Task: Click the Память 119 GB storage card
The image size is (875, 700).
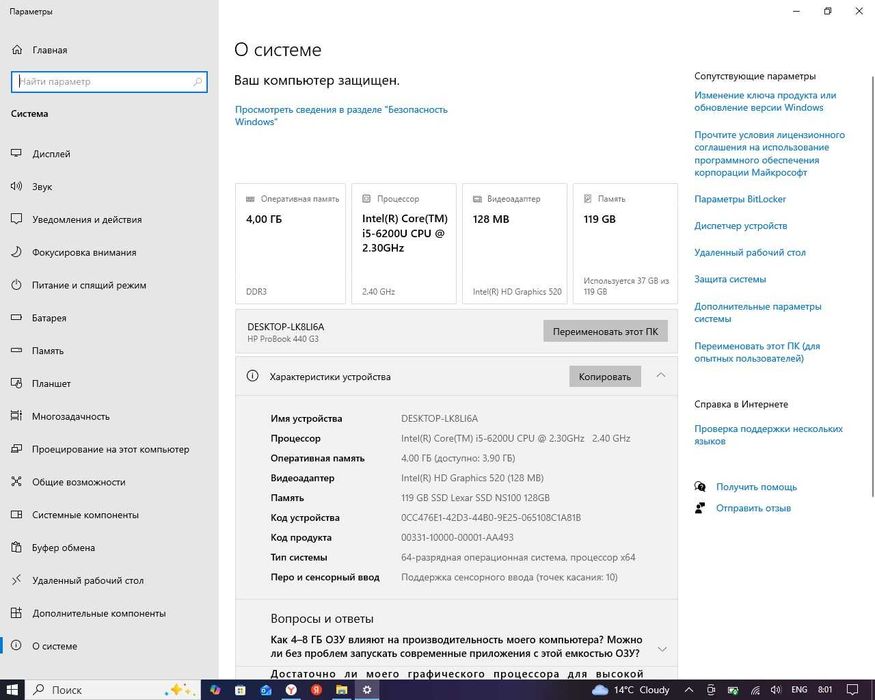Action: point(626,243)
